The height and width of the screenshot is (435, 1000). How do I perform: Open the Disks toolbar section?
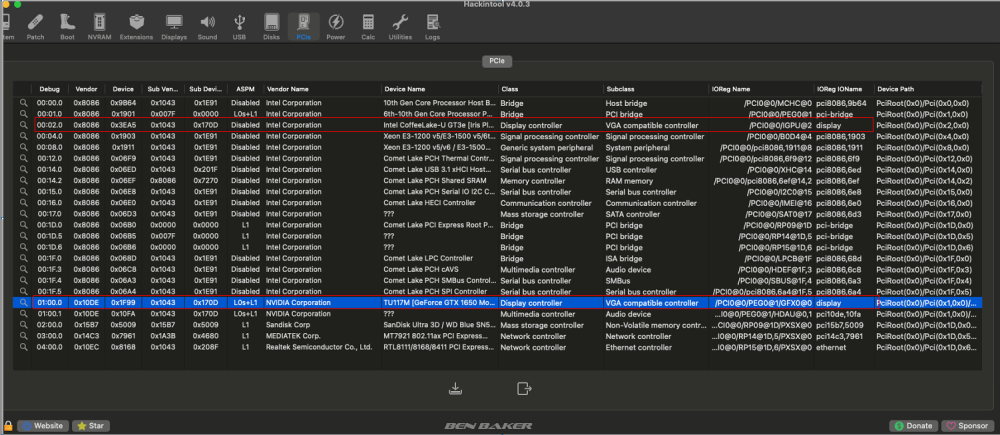pyautogui.click(x=272, y=26)
